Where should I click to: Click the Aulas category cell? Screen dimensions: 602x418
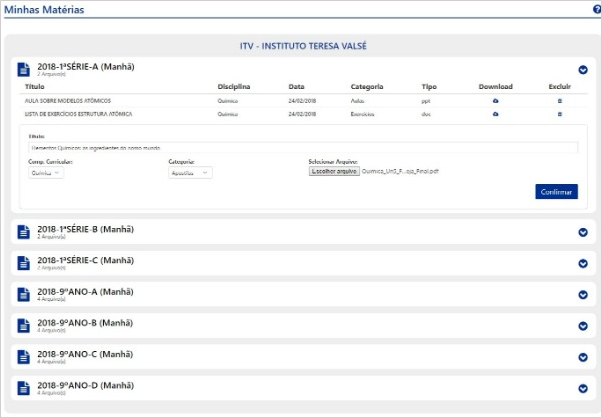point(357,101)
